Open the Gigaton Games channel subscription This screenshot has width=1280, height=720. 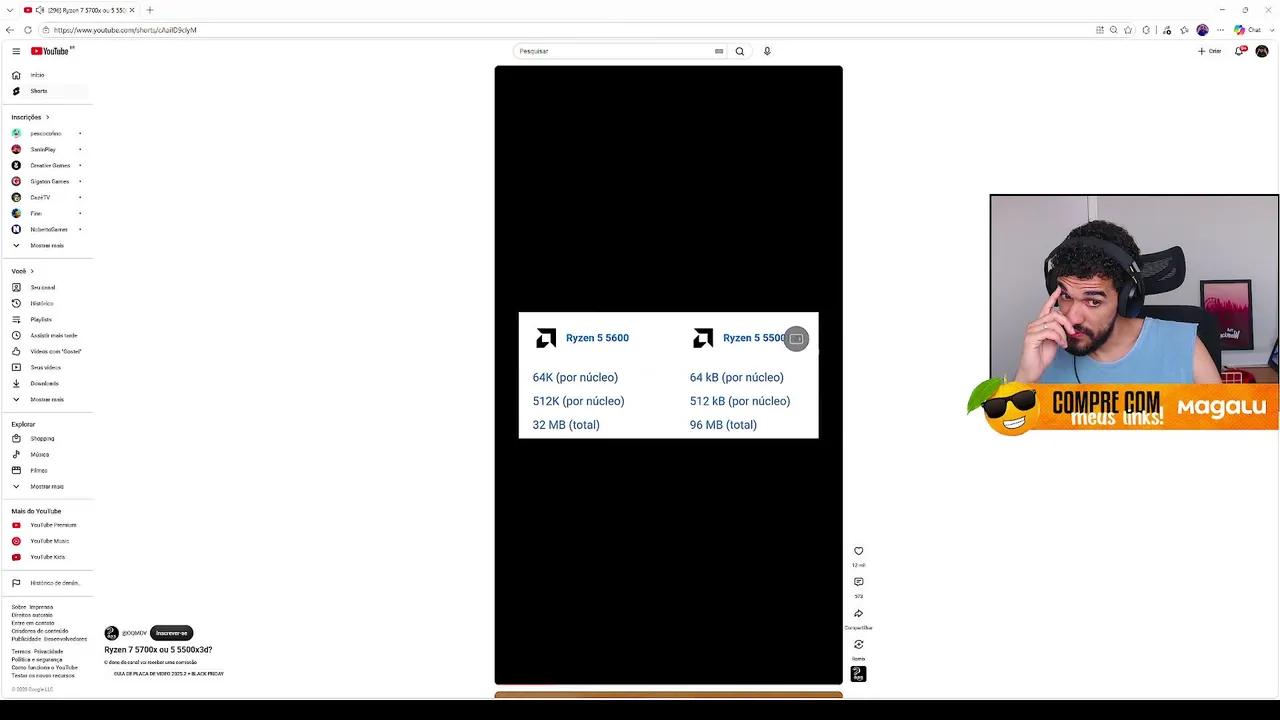pyautogui.click(x=49, y=181)
